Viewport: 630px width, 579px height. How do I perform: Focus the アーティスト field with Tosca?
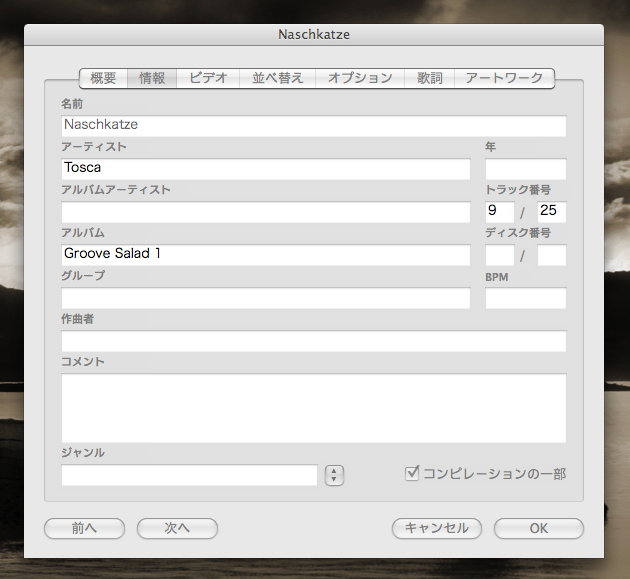[x=266, y=169]
